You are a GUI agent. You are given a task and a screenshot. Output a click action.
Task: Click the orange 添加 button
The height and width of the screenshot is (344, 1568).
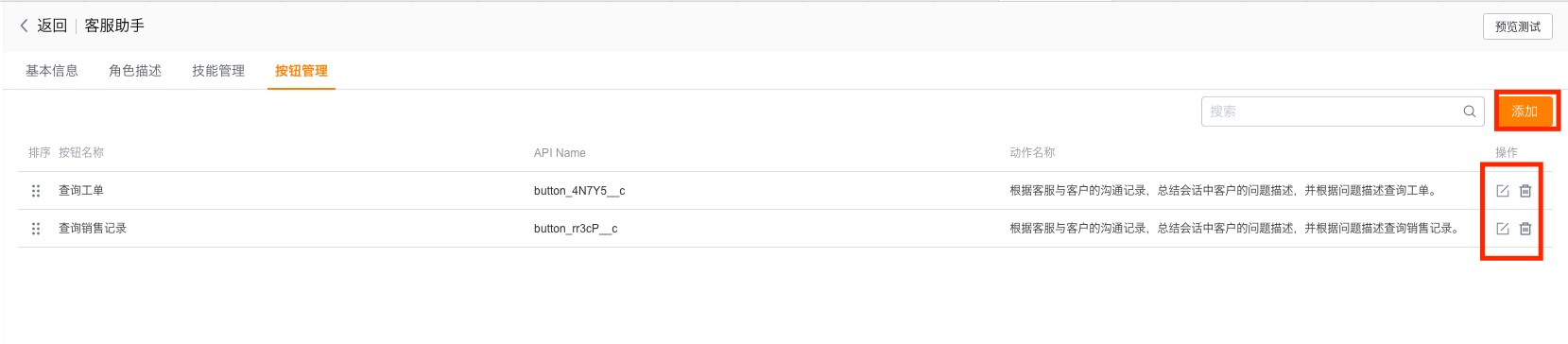(1525, 112)
